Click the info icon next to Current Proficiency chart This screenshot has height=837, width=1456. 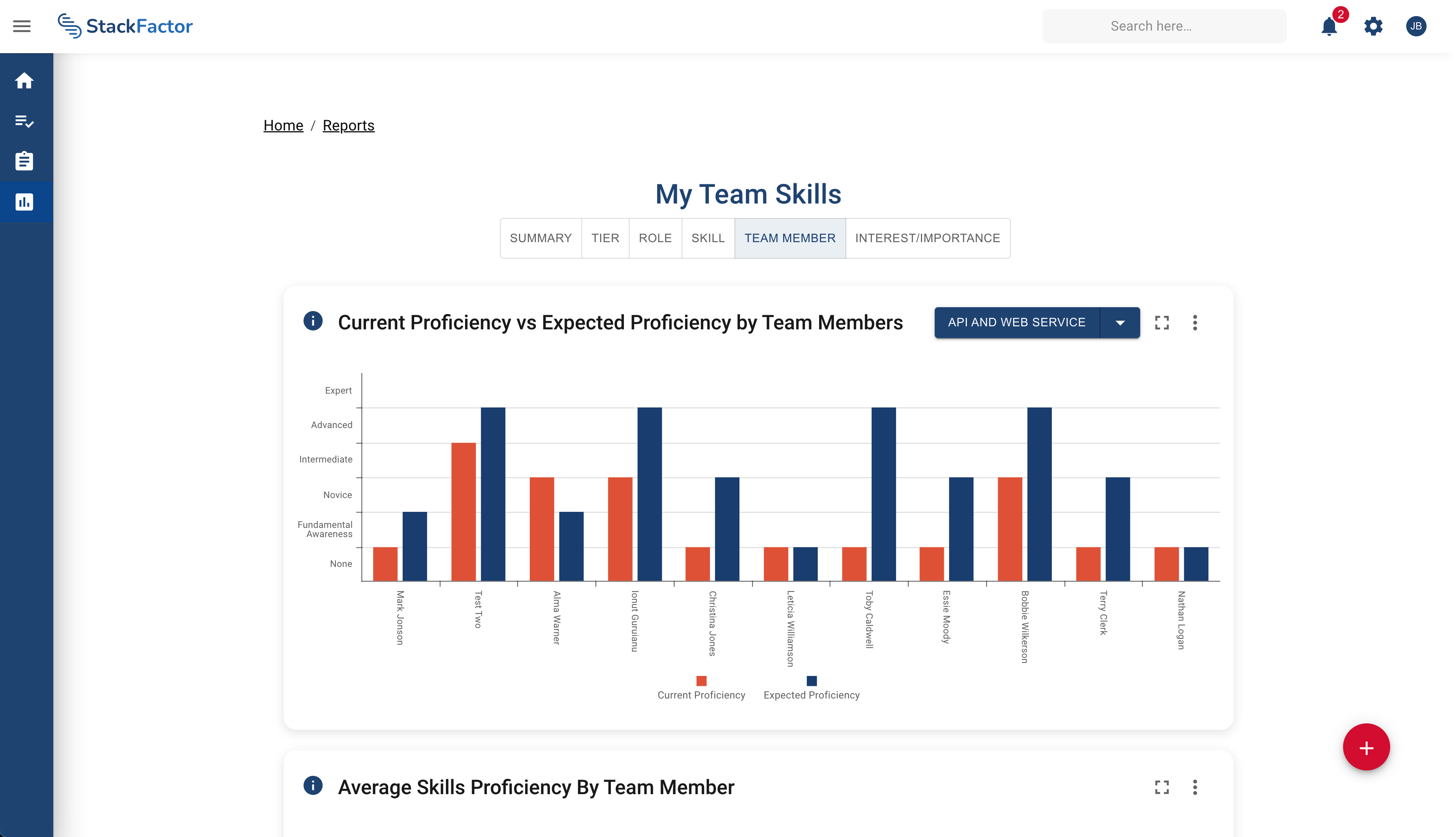point(313,322)
